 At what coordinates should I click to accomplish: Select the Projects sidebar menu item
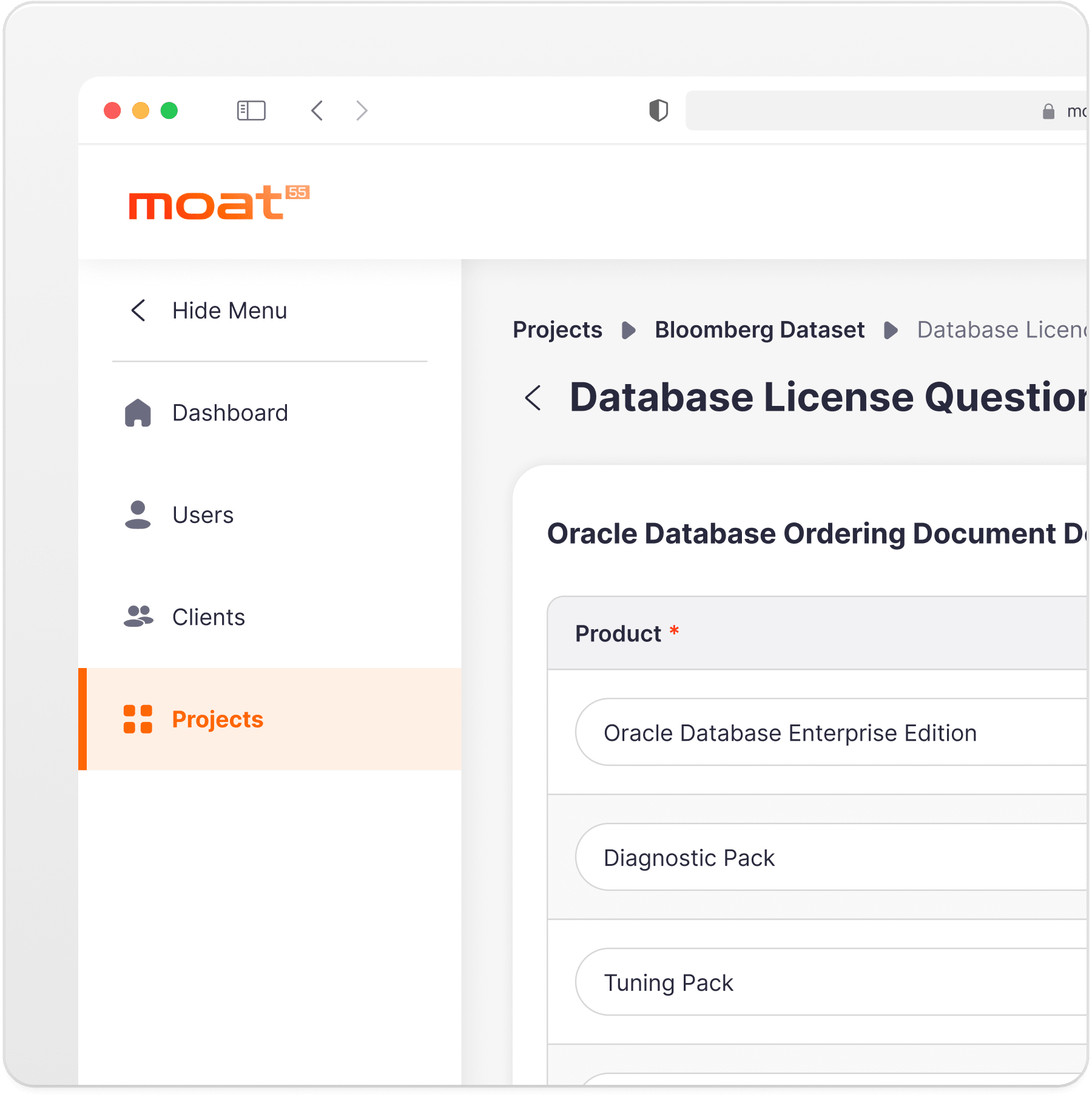tap(217, 719)
